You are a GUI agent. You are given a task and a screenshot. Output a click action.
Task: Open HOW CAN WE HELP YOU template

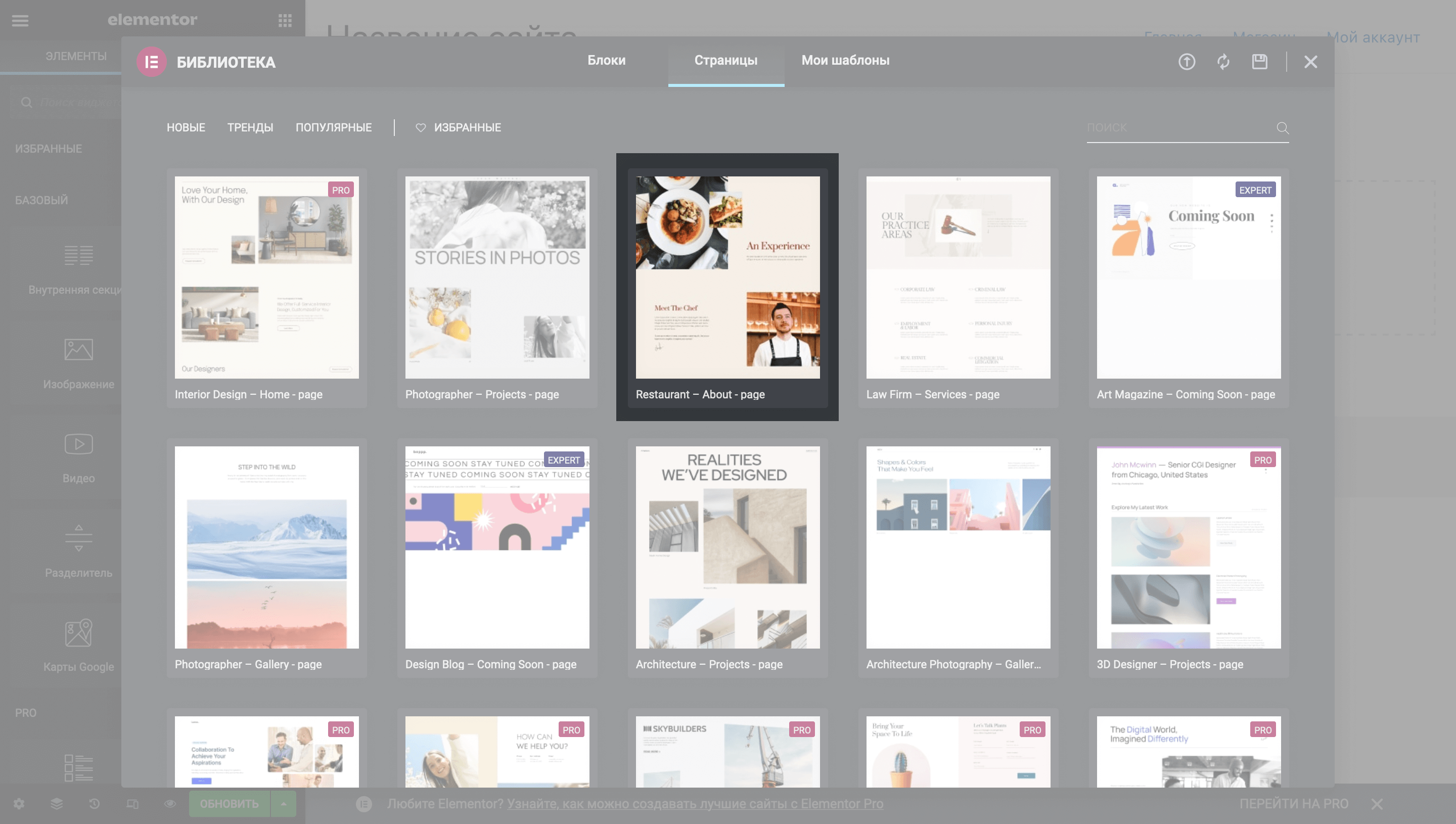(497, 752)
